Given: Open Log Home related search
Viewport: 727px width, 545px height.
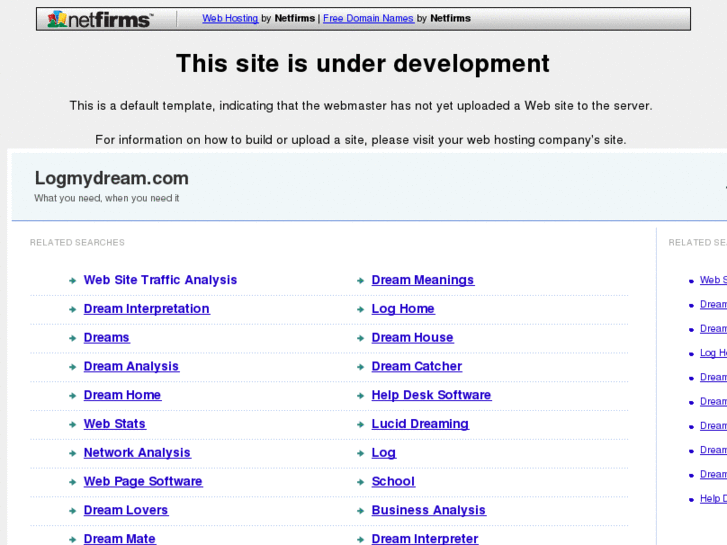Looking at the screenshot, I should [x=403, y=308].
